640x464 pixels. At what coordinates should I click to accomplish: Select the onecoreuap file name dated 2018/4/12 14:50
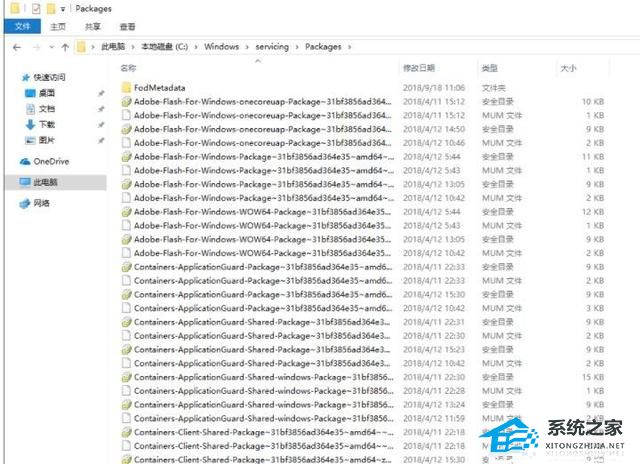[x=262, y=129]
